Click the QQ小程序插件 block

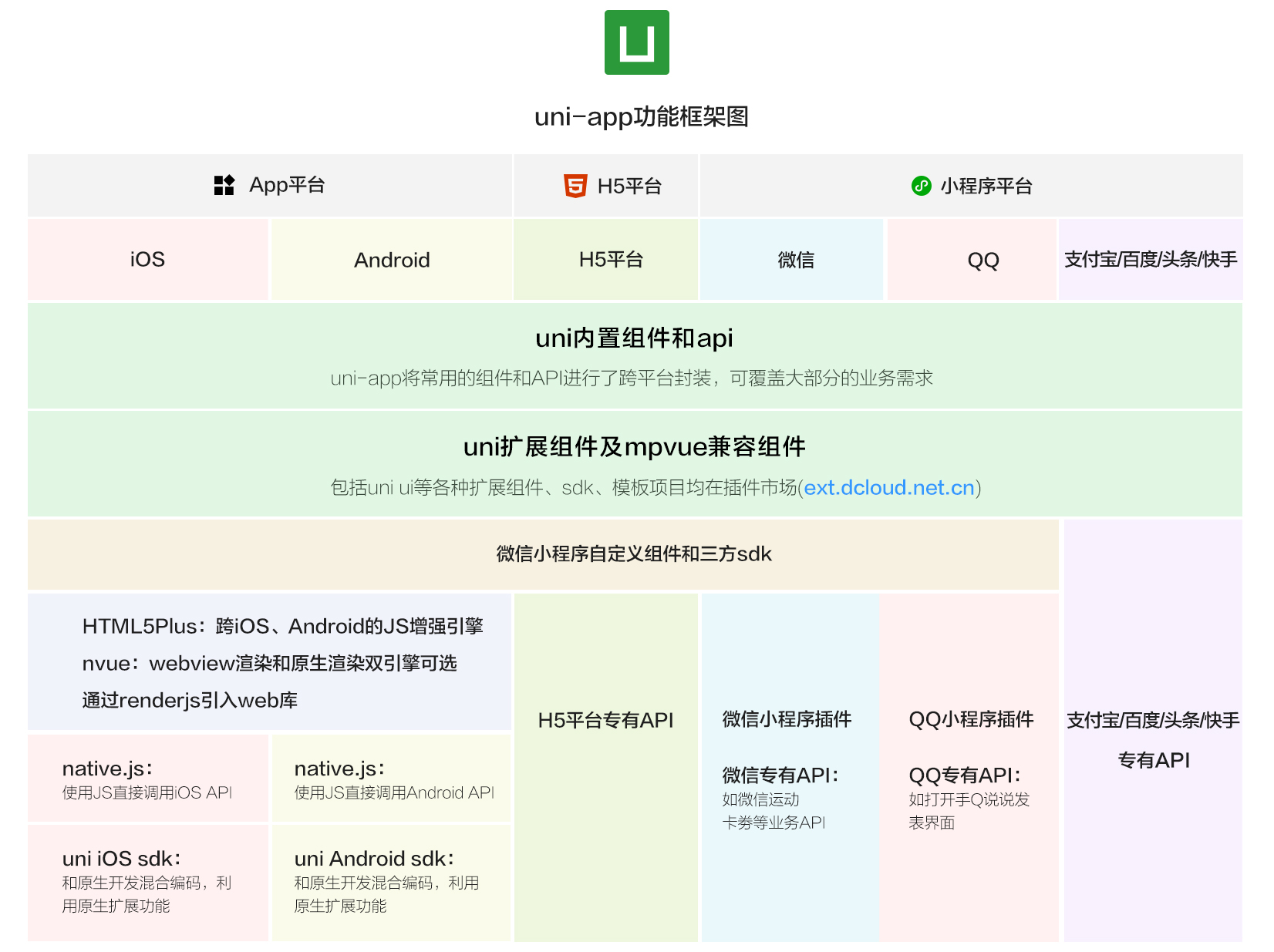[970, 720]
